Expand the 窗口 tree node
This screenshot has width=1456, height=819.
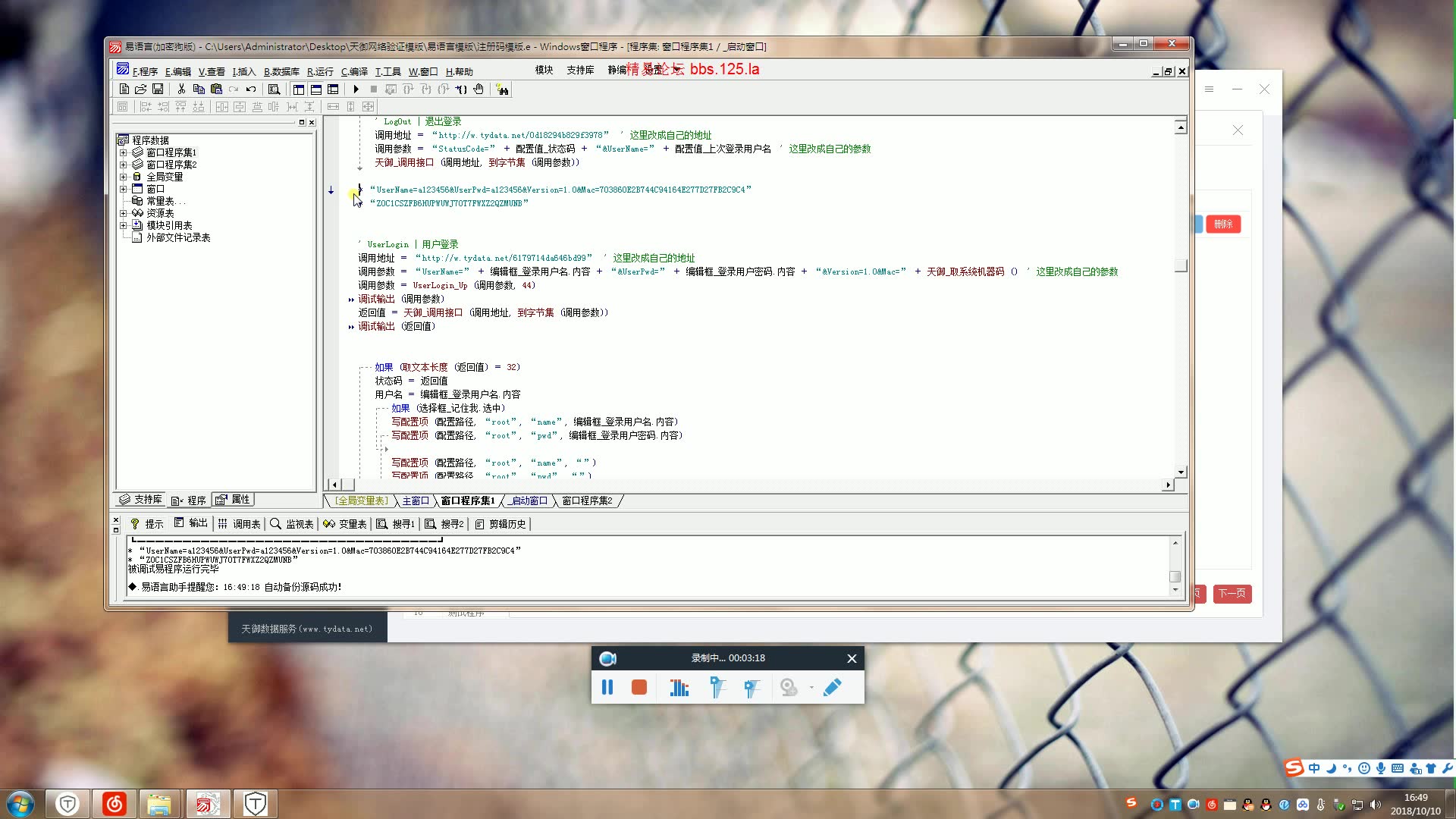(x=123, y=189)
